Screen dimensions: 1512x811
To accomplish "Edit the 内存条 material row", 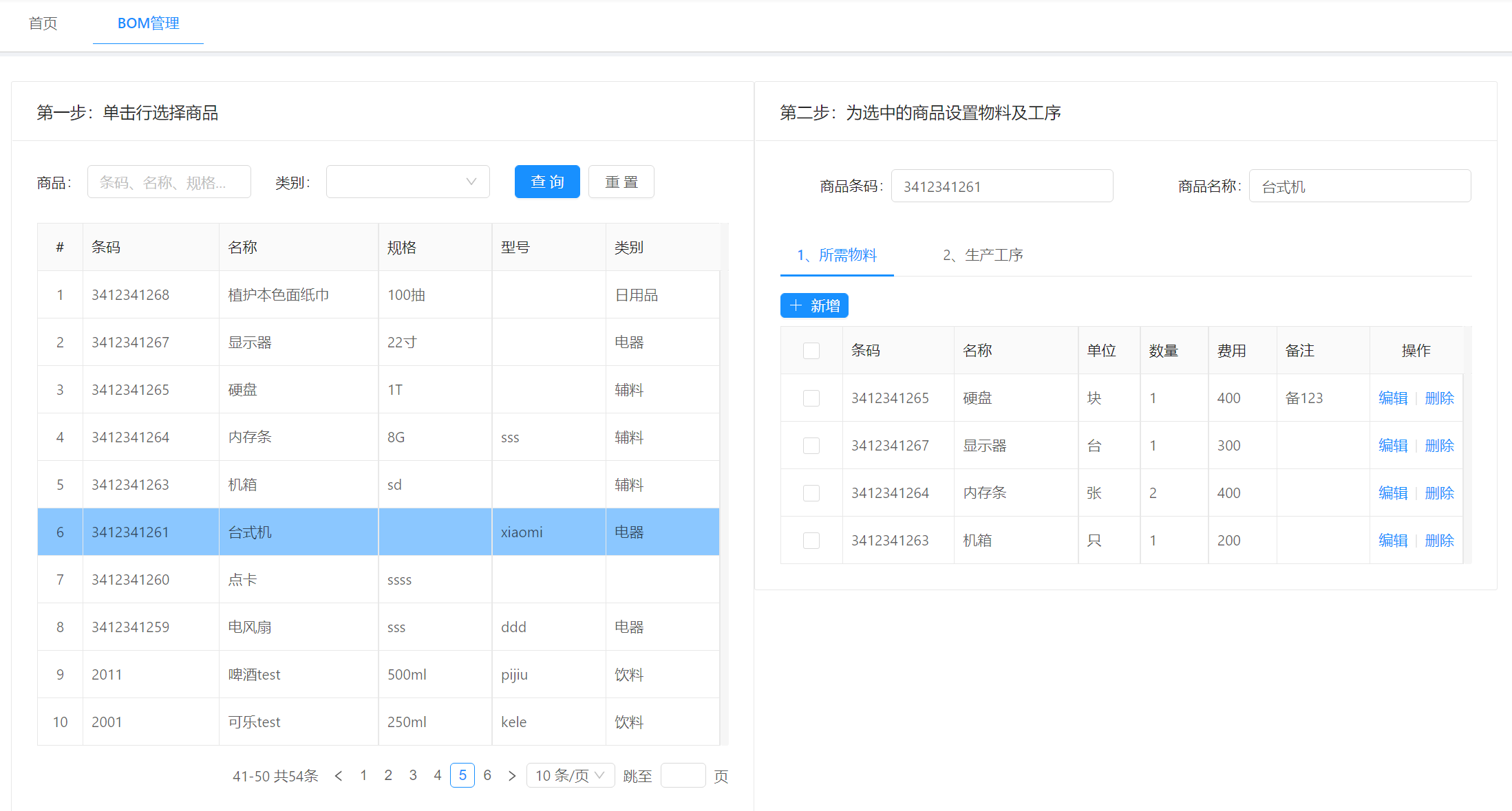I will (1393, 493).
